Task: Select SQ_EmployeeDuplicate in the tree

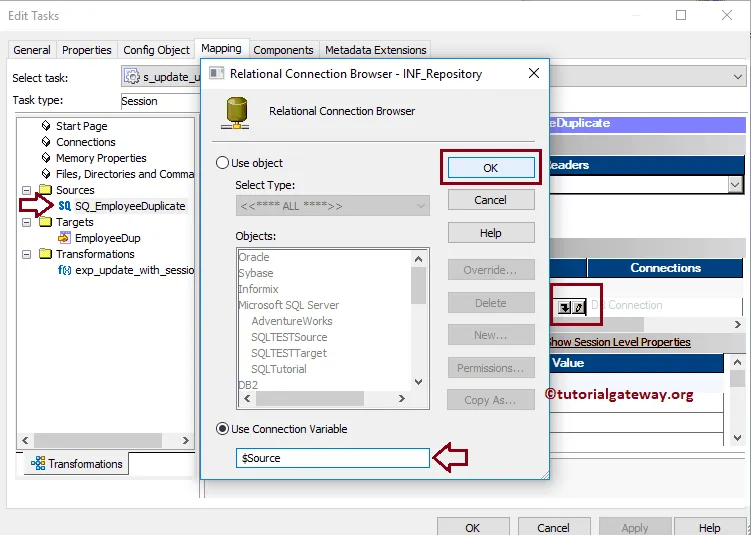Action: (130, 206)
